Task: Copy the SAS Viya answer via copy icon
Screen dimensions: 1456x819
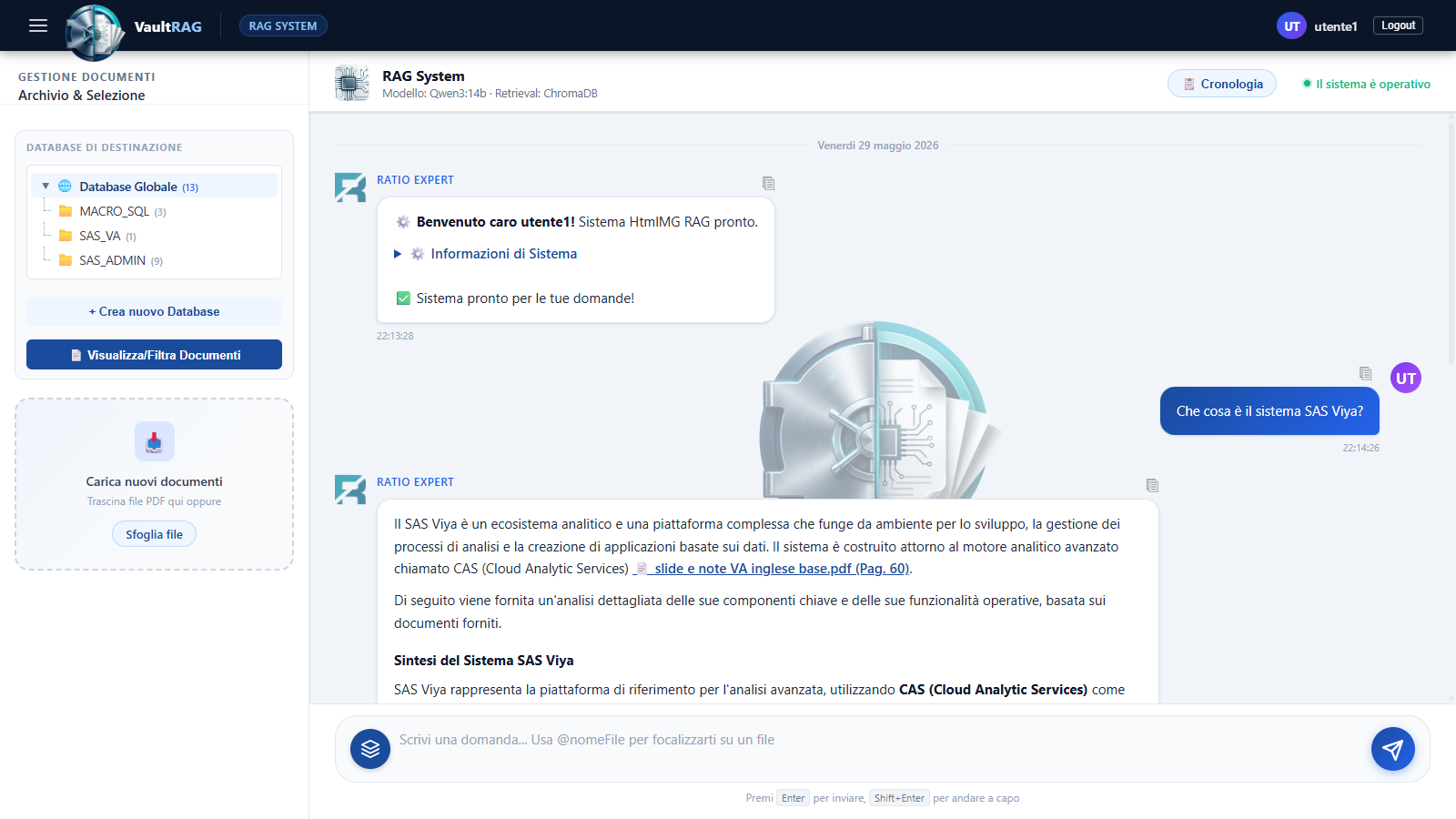Action: point(1152,485)
